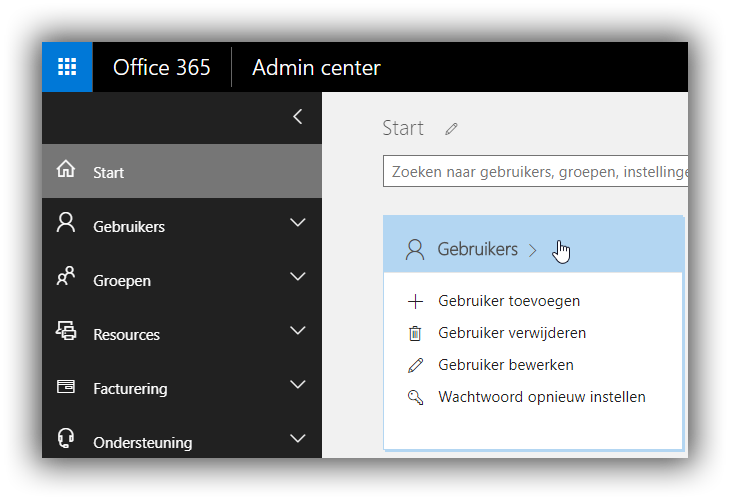Click the Zoeken naar gebruikers search field
Image resolution: width=730 pixels, height=500 pixels.
pyautogui.click(x=535, y=171)
